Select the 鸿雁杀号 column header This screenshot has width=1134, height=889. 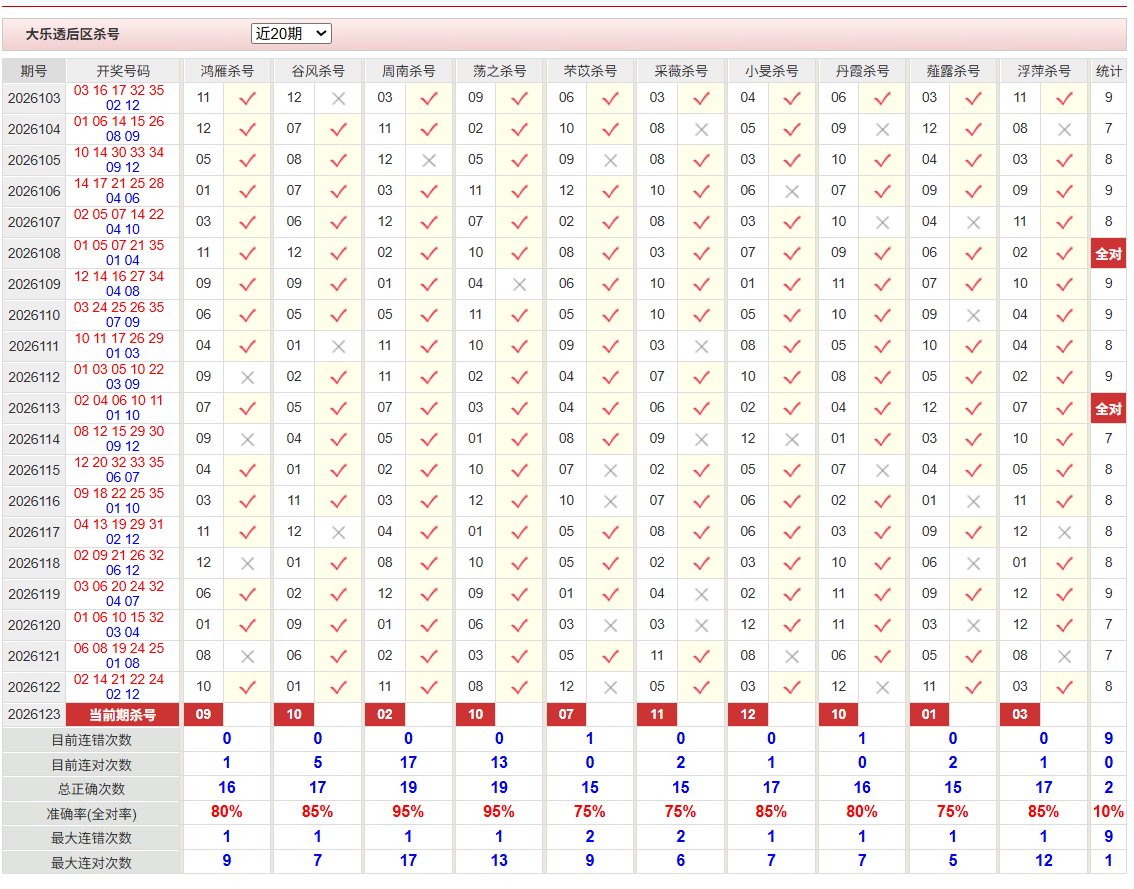[x=227, y=71]
